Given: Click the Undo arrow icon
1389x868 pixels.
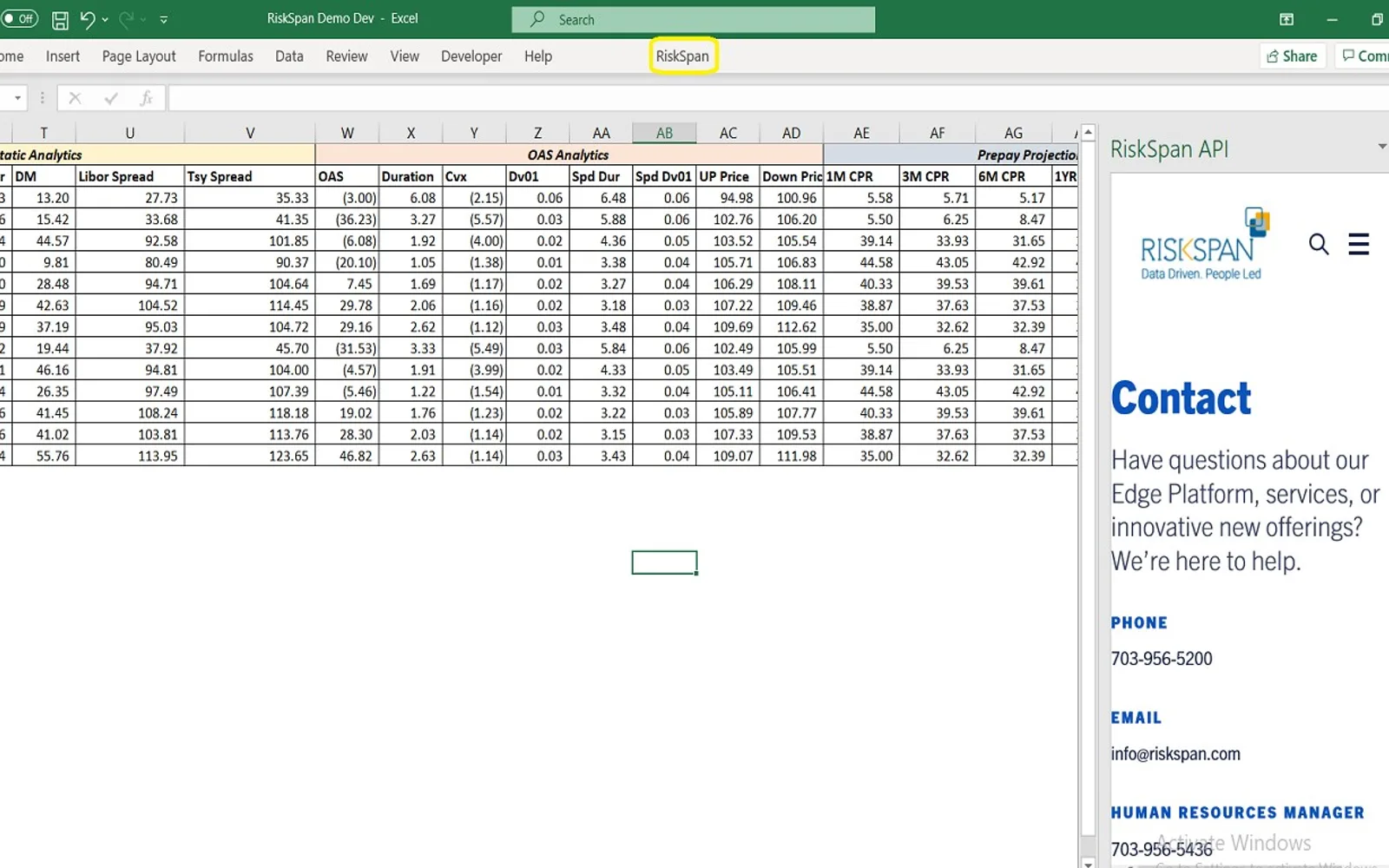Looking at the screenshot, I should 87,19.
